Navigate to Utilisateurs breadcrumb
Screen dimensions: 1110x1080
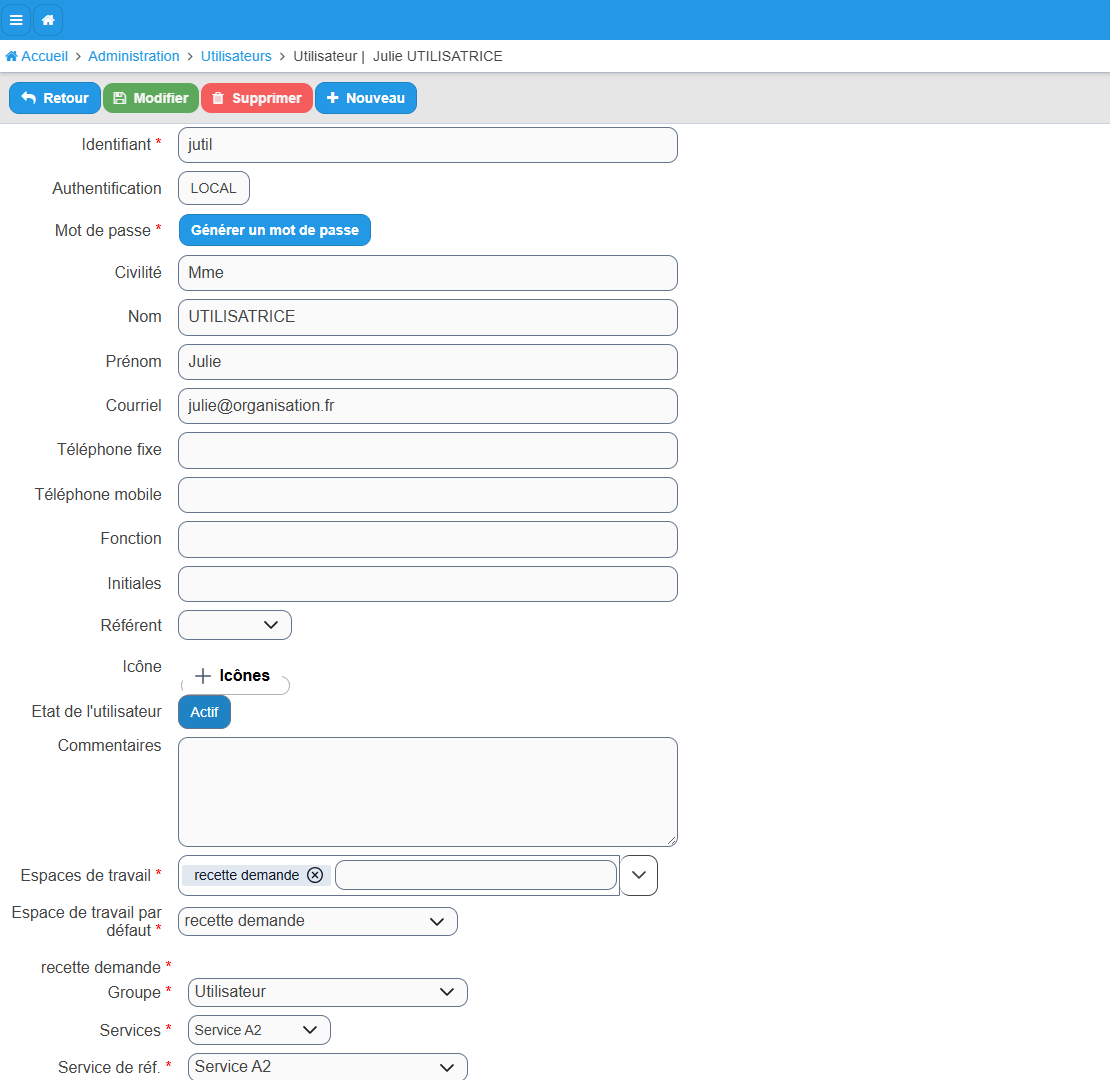point(236,57)
